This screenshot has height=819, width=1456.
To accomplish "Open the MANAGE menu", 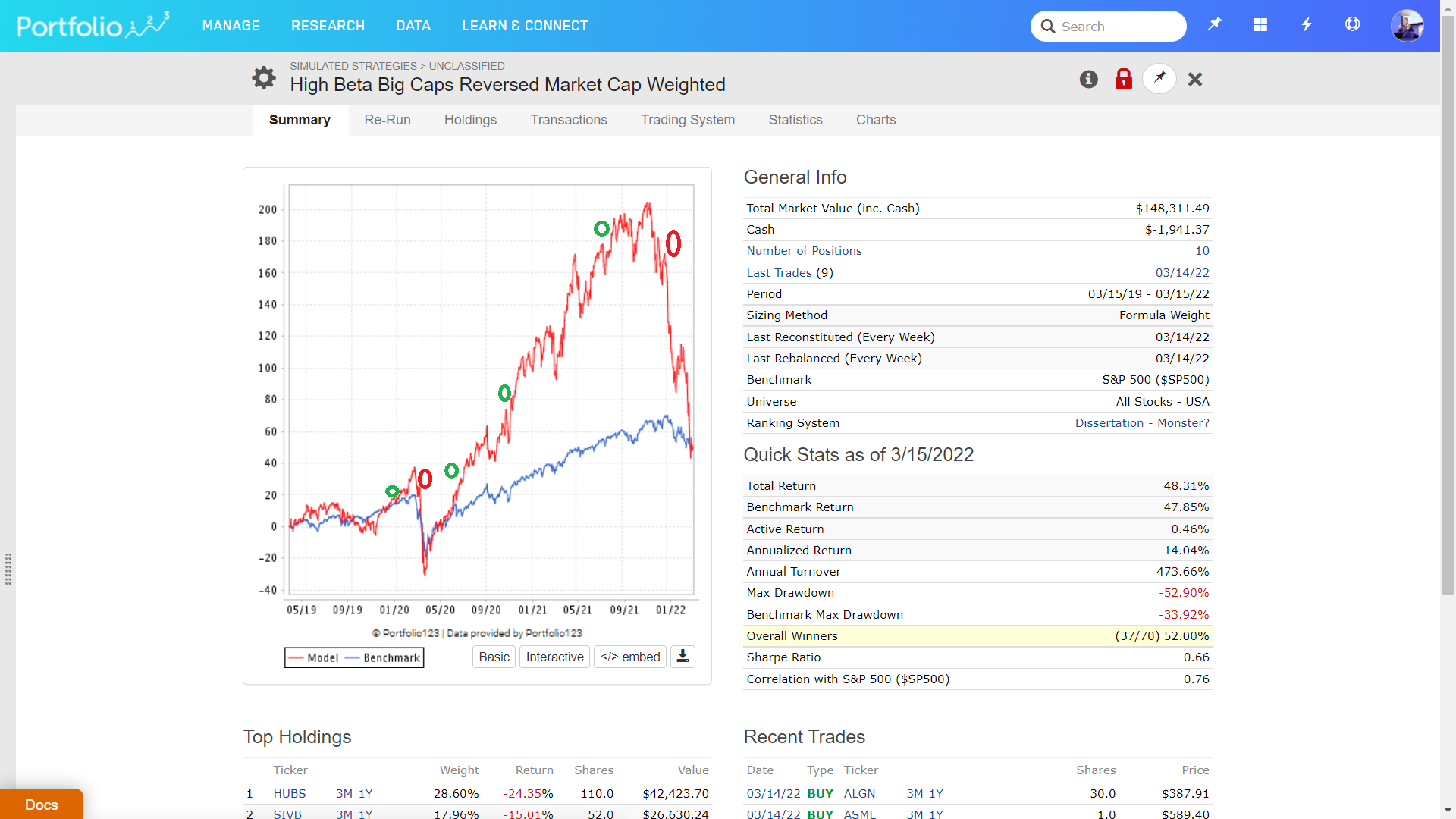I will [231, 26].
